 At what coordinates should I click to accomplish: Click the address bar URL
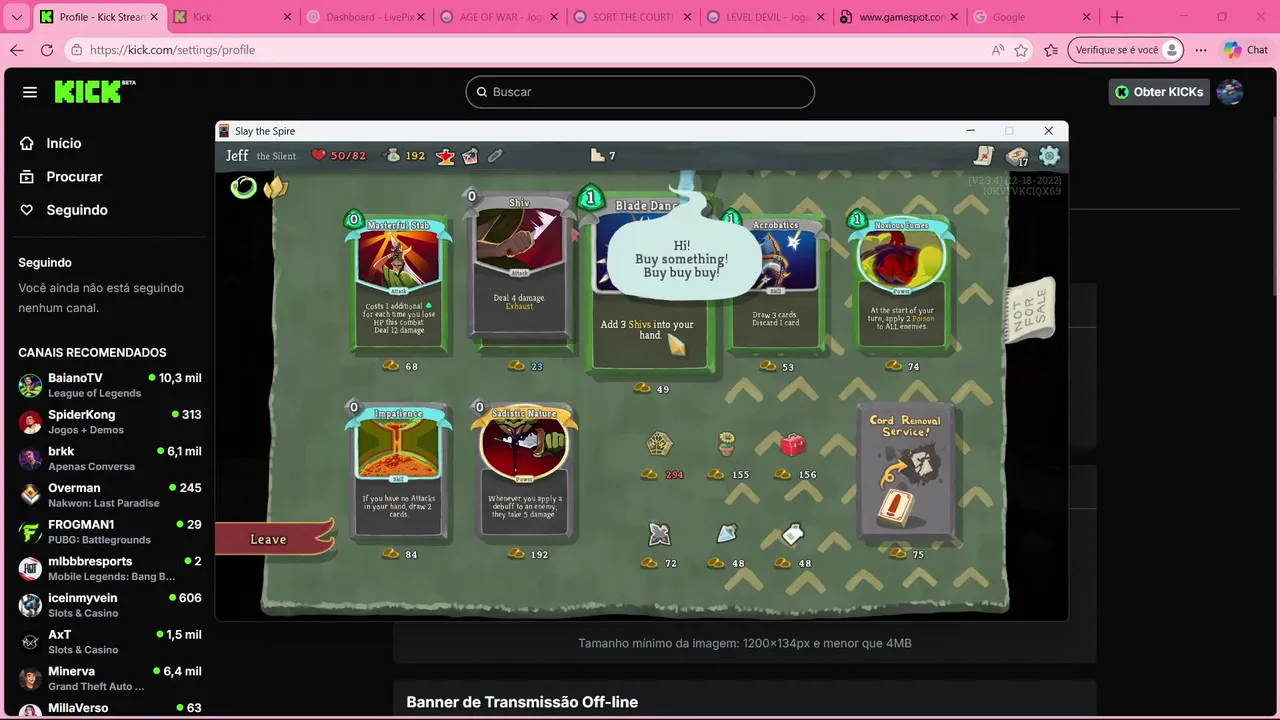[x=172, y=50]
